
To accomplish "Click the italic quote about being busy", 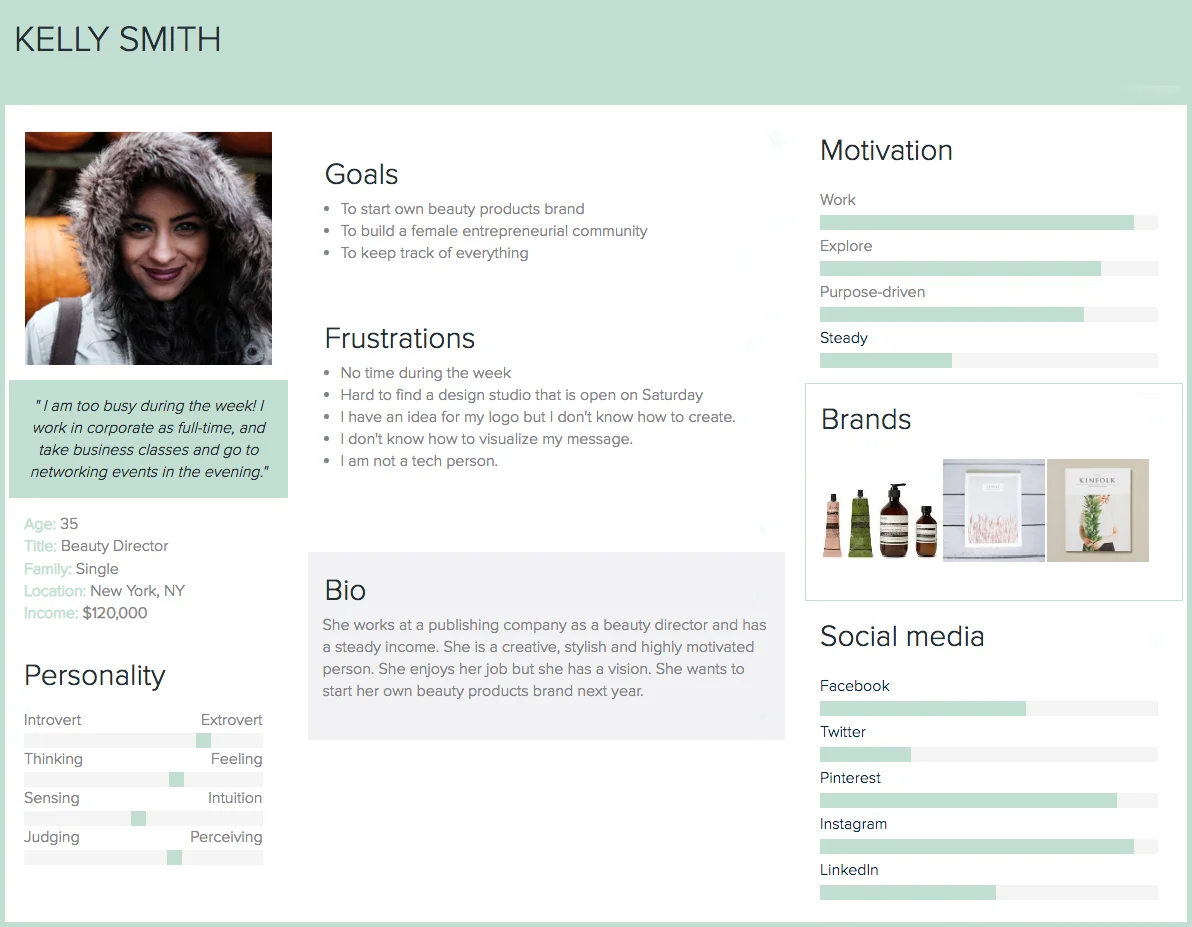I will pos(149,439).
